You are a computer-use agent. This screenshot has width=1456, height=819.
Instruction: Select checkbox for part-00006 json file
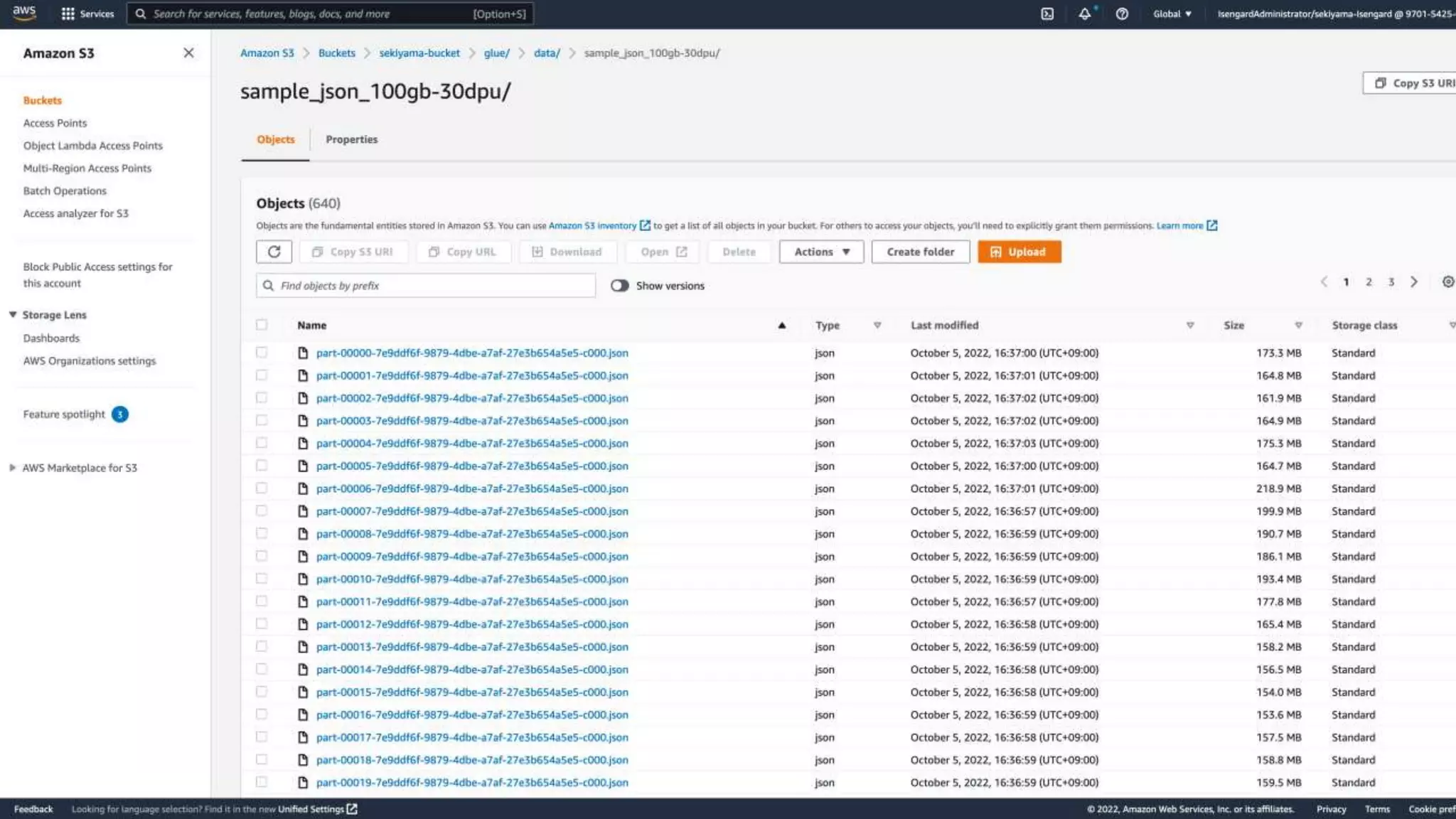point(262,488)
